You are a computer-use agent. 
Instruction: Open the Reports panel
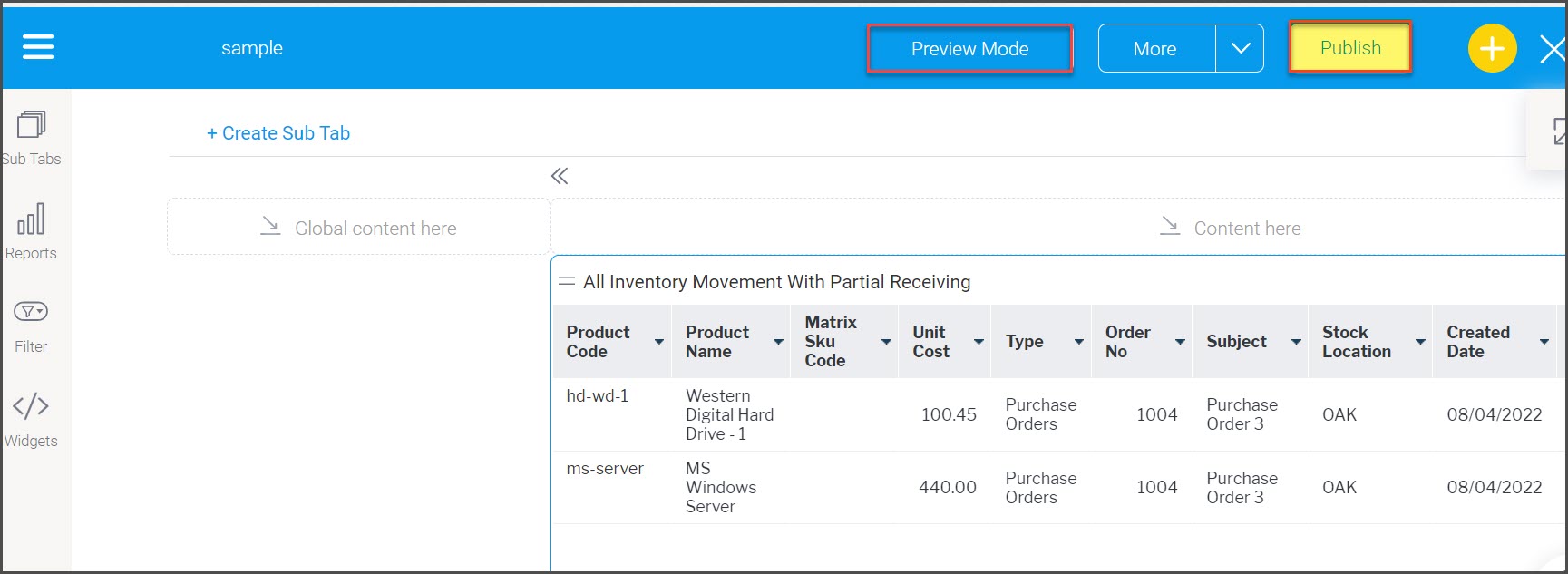[x=31, y=232]
